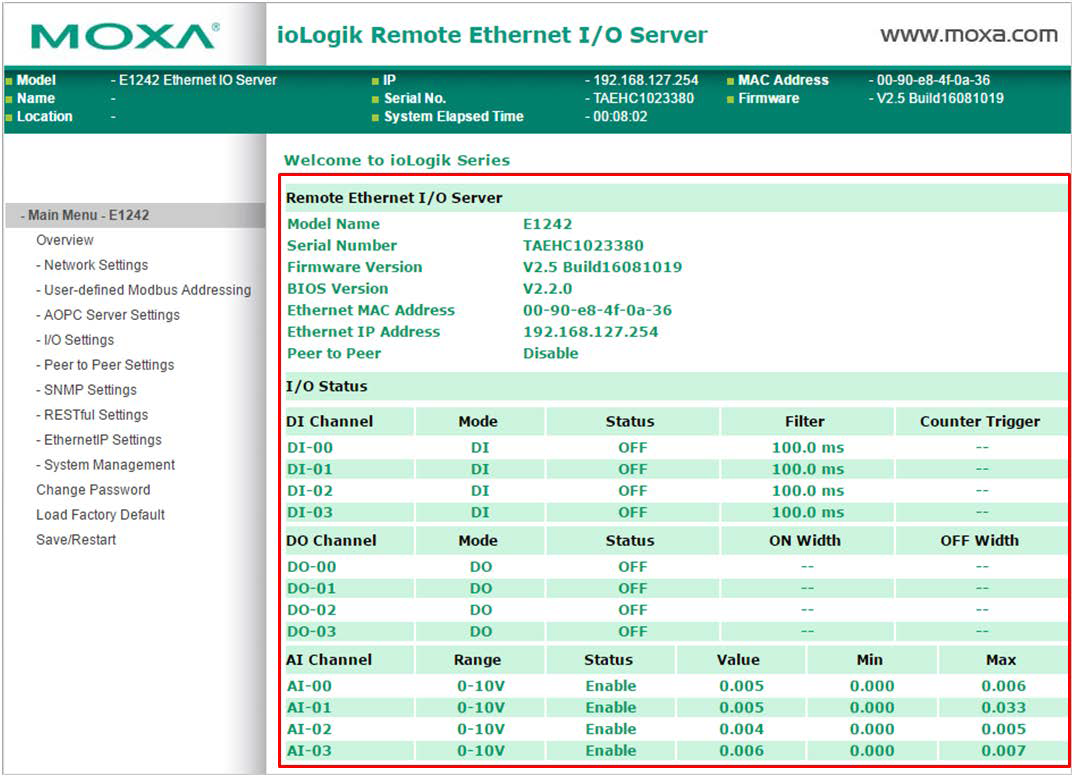Click Welcome to ioLogik Series heading

(397, 160)
